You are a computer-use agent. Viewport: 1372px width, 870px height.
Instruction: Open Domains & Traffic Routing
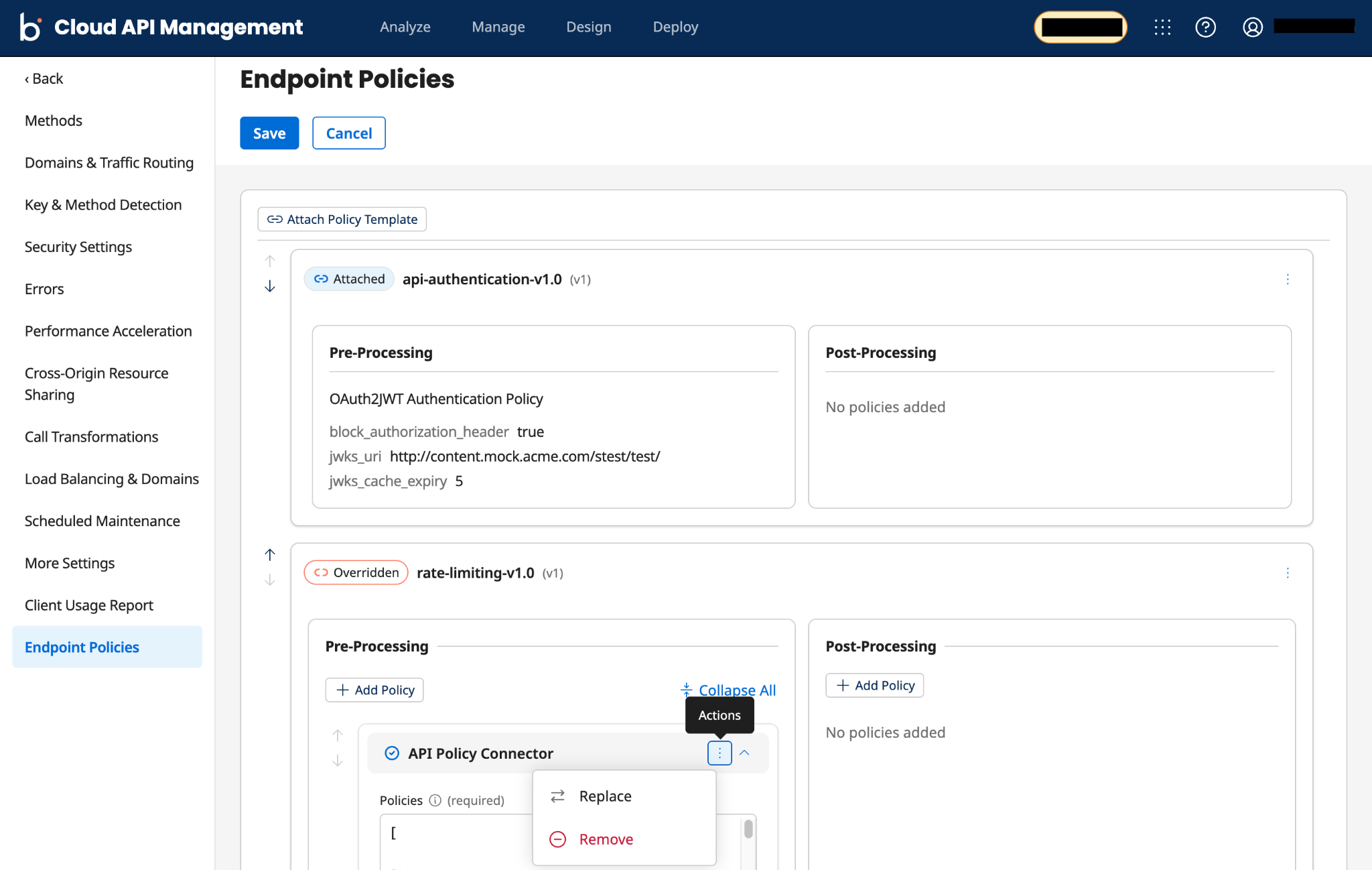(x=109, y=163)
